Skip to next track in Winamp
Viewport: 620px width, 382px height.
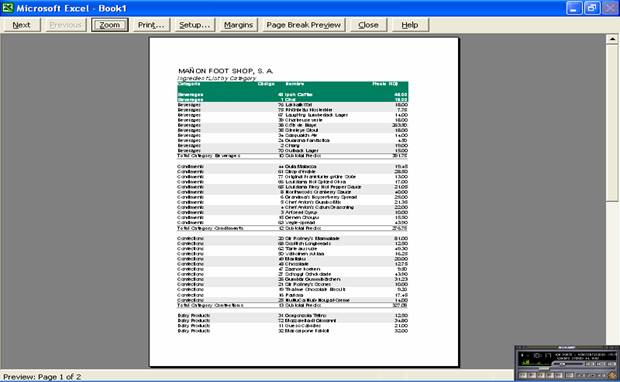coord(559,375)
